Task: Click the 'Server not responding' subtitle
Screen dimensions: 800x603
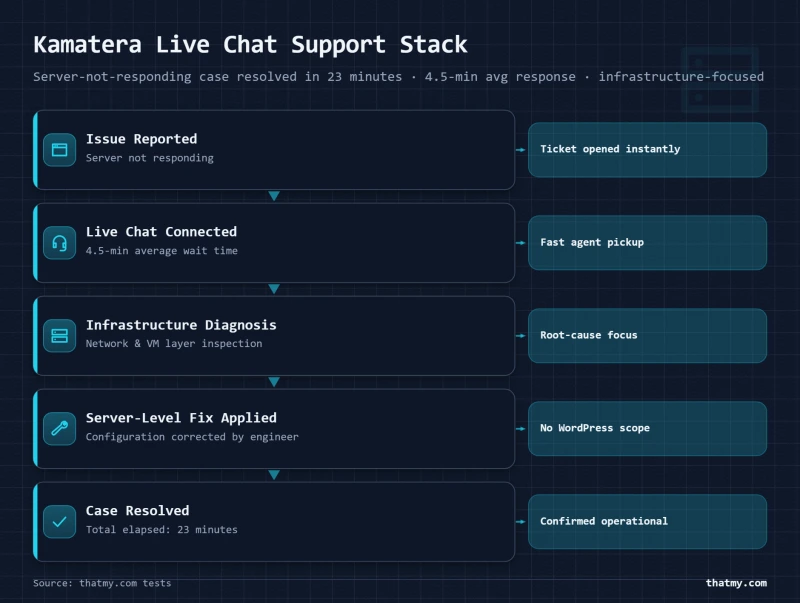Action: (149, 158)
